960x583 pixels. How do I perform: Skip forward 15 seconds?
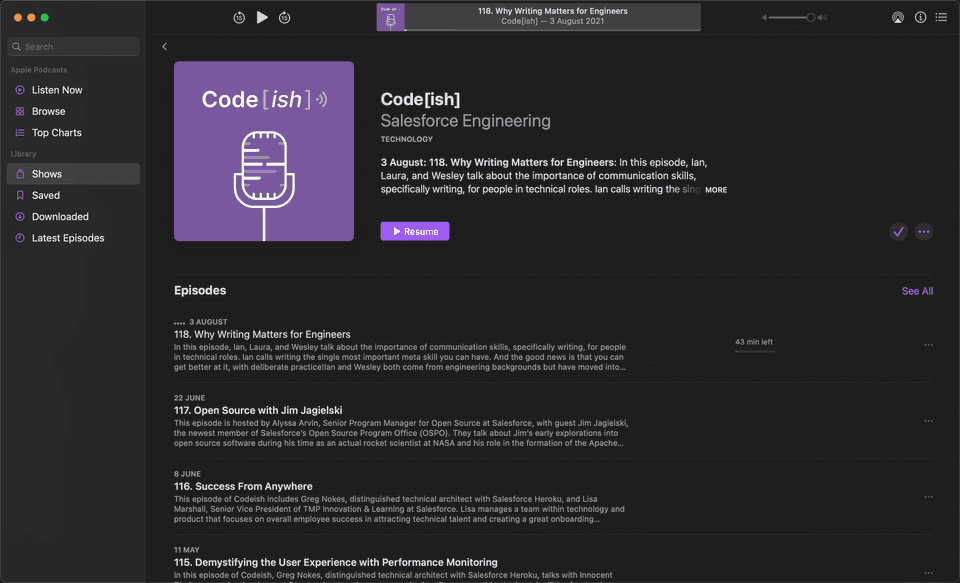tap(285, 17)
